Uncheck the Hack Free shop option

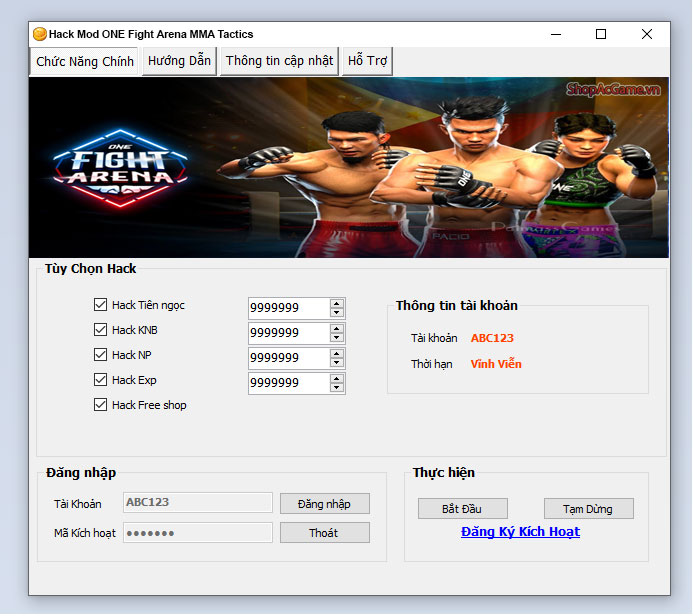pos(100,405)
